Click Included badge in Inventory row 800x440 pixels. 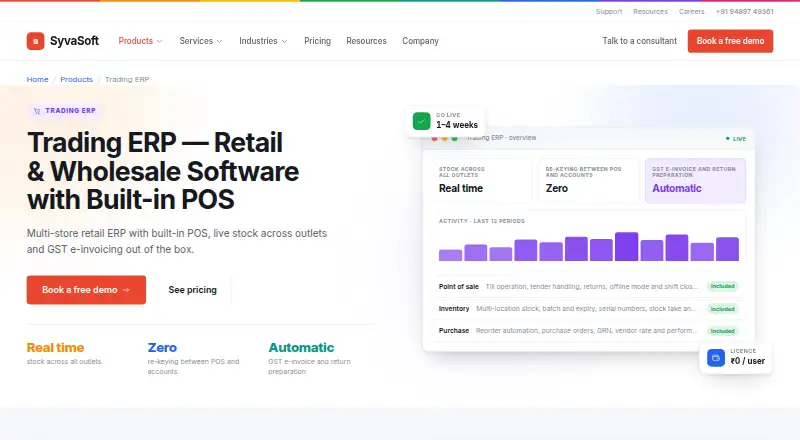point(722,309)
